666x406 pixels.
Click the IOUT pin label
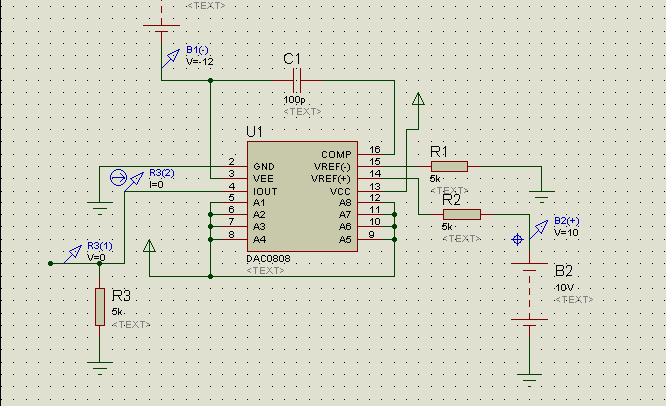coord(265,192)
